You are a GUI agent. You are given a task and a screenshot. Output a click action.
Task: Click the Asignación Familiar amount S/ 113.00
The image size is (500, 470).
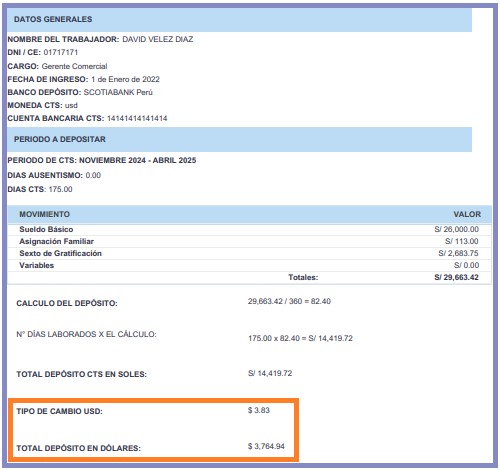[x=462, y=241]
